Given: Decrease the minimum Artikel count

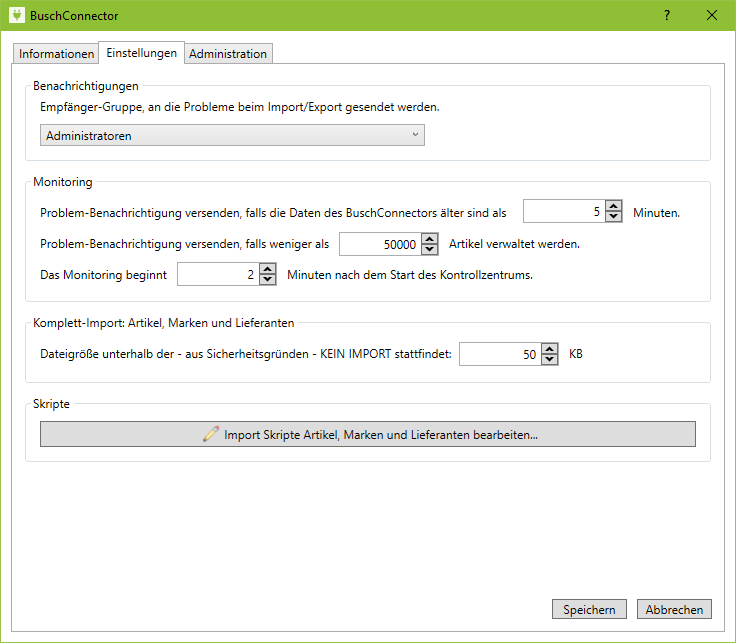Looking at the screenshot, I should coord(430,249).
